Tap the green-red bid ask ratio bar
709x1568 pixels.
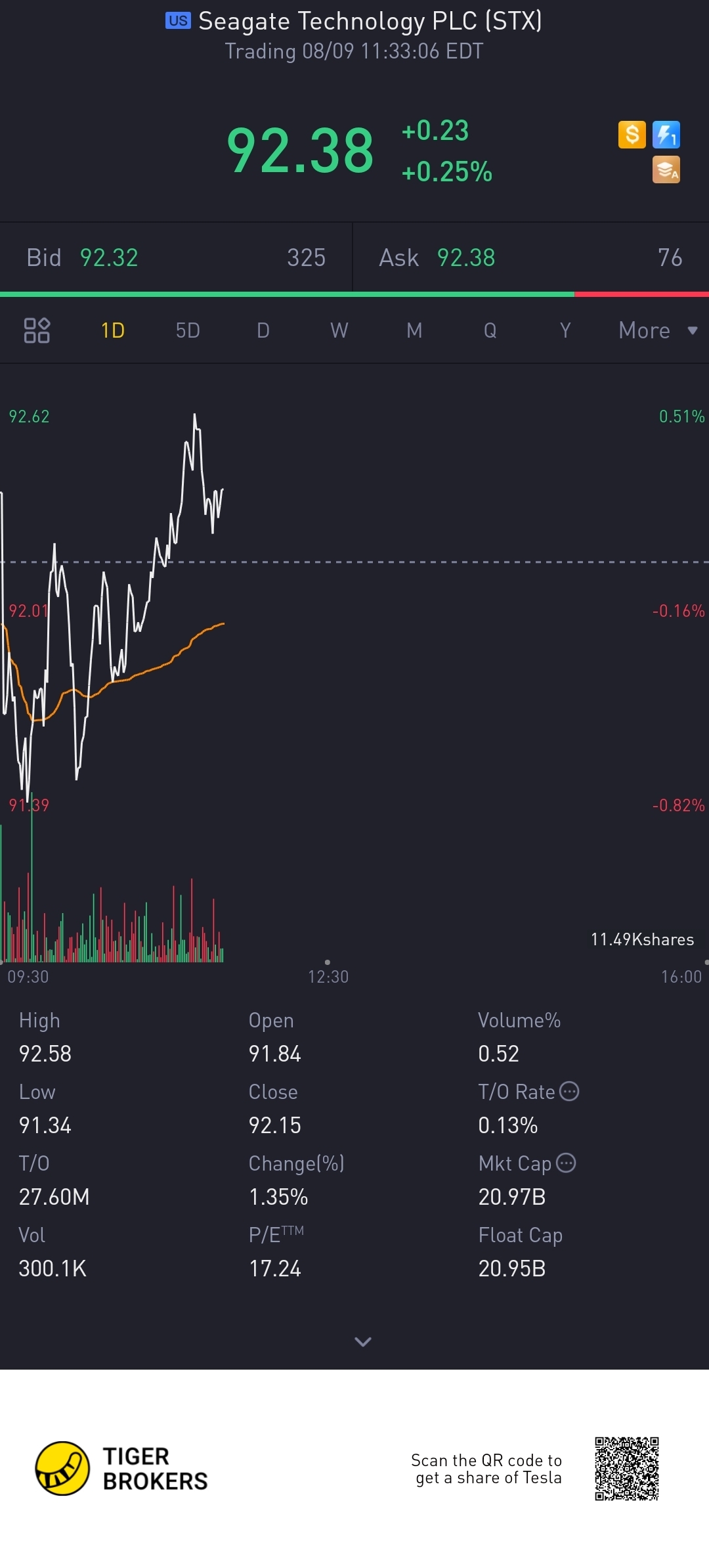tap(354, 294)
